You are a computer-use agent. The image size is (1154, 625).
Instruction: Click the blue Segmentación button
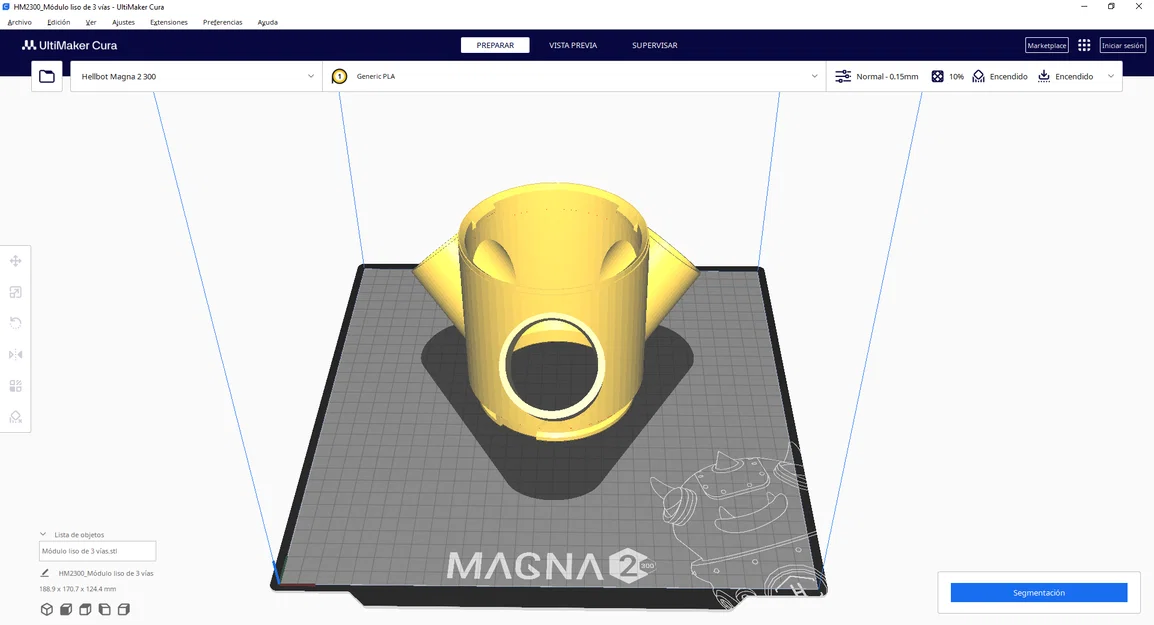click(1038, 593)
